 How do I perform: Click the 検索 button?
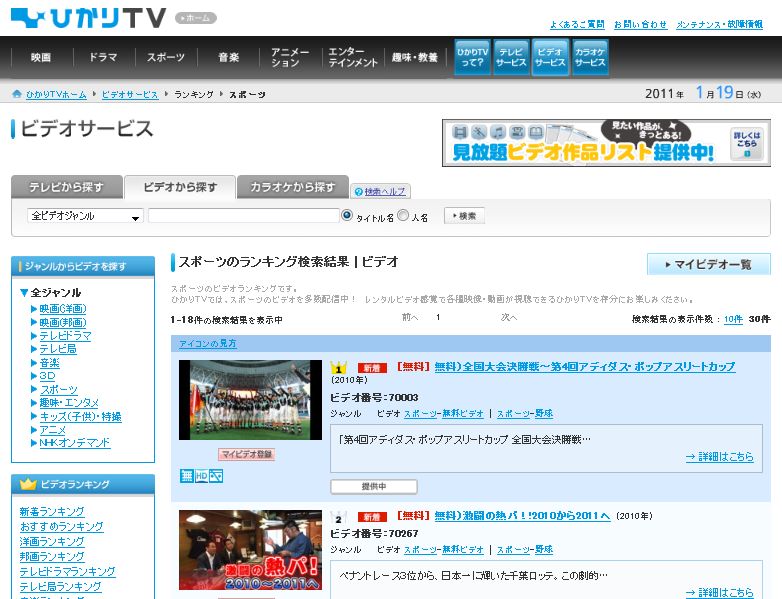pos(464,216)
